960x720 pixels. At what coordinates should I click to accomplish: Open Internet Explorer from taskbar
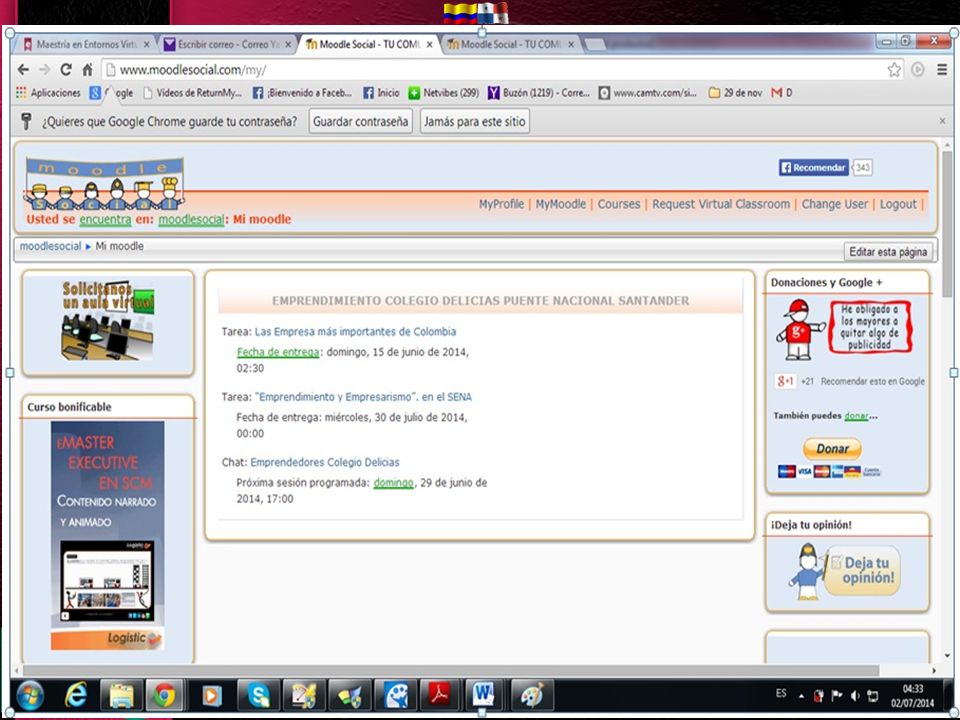(76, 696)
